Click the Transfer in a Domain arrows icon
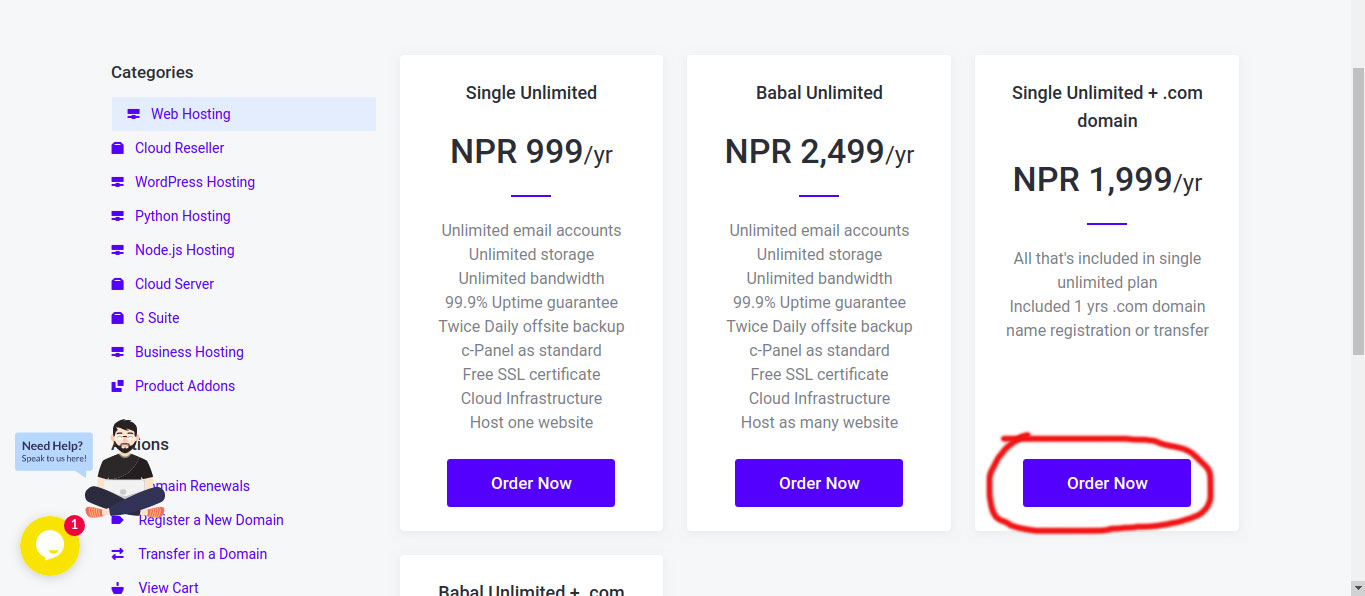This screenshot has height=596, width=1365. click(x=117, y=554)
